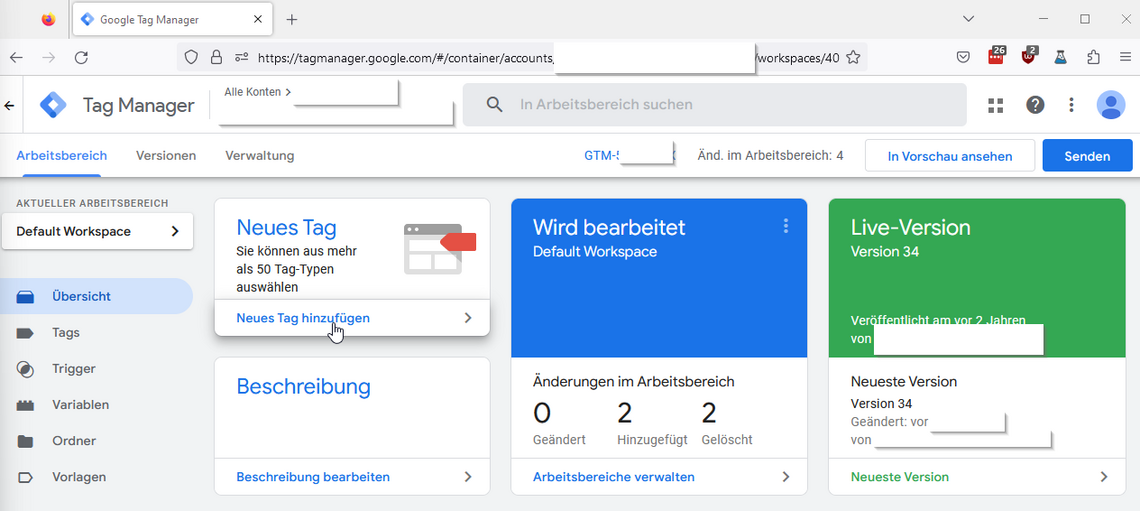Open three-dot menu on Wird bearbeitet card

click(786, 227)
